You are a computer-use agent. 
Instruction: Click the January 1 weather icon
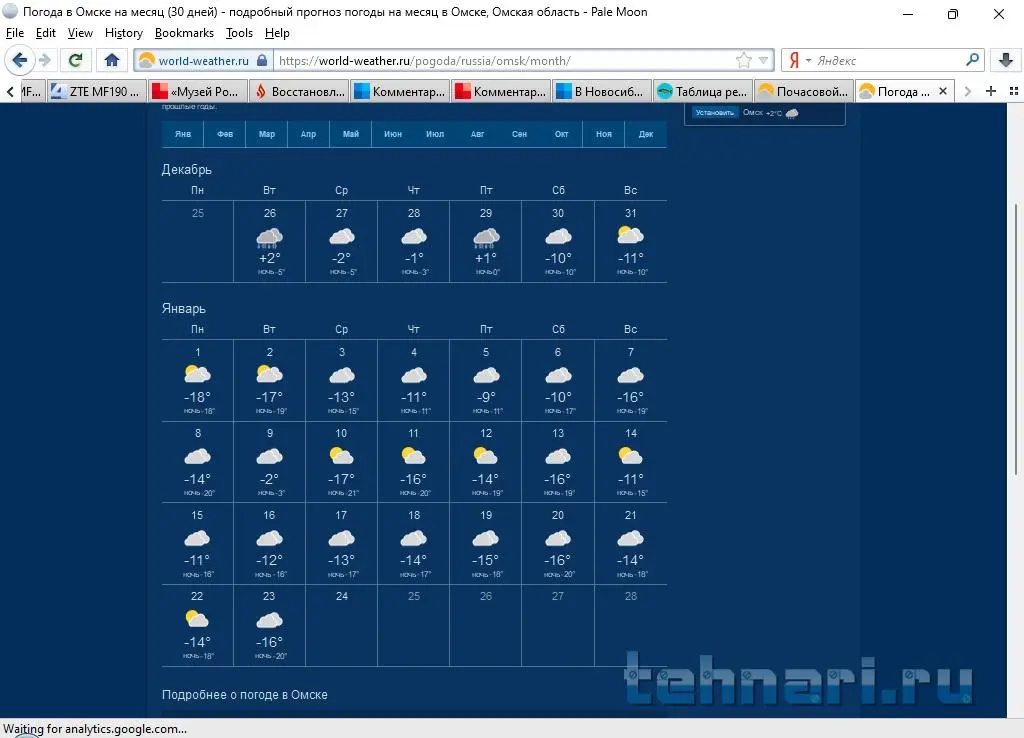tap(197, 374)
